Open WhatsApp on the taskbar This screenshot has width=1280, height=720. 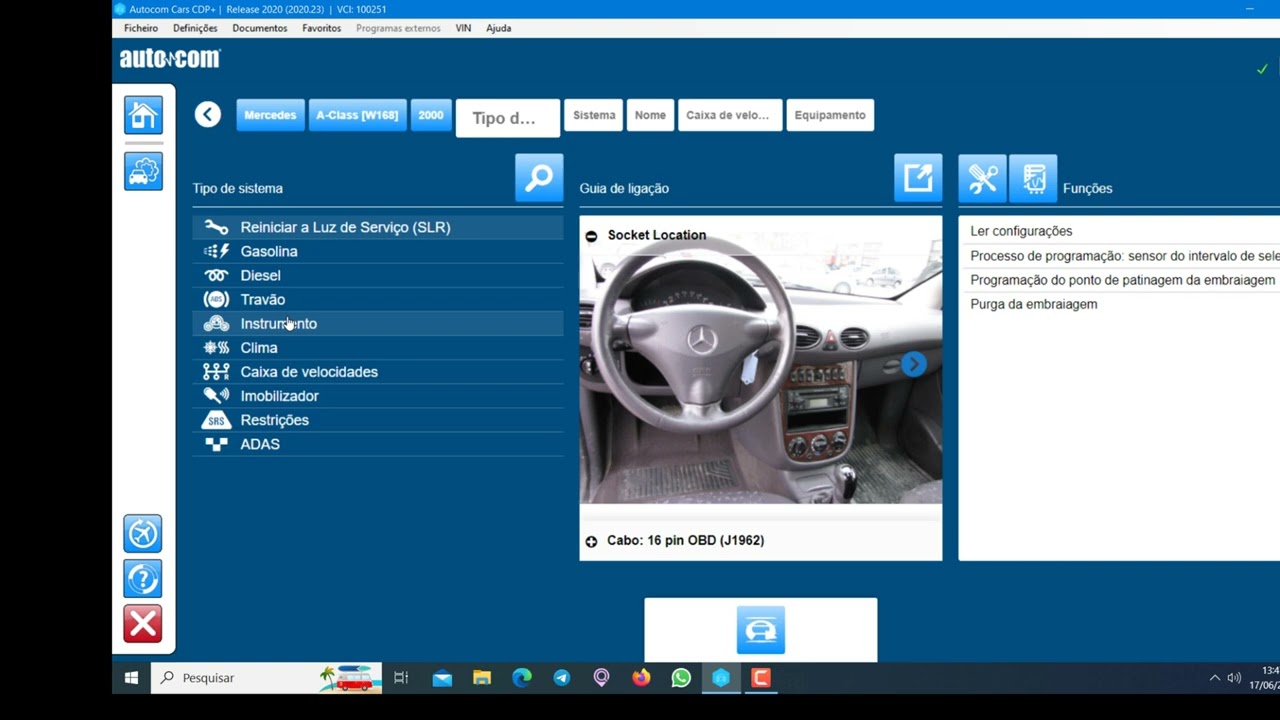click(x=681, y=678)
